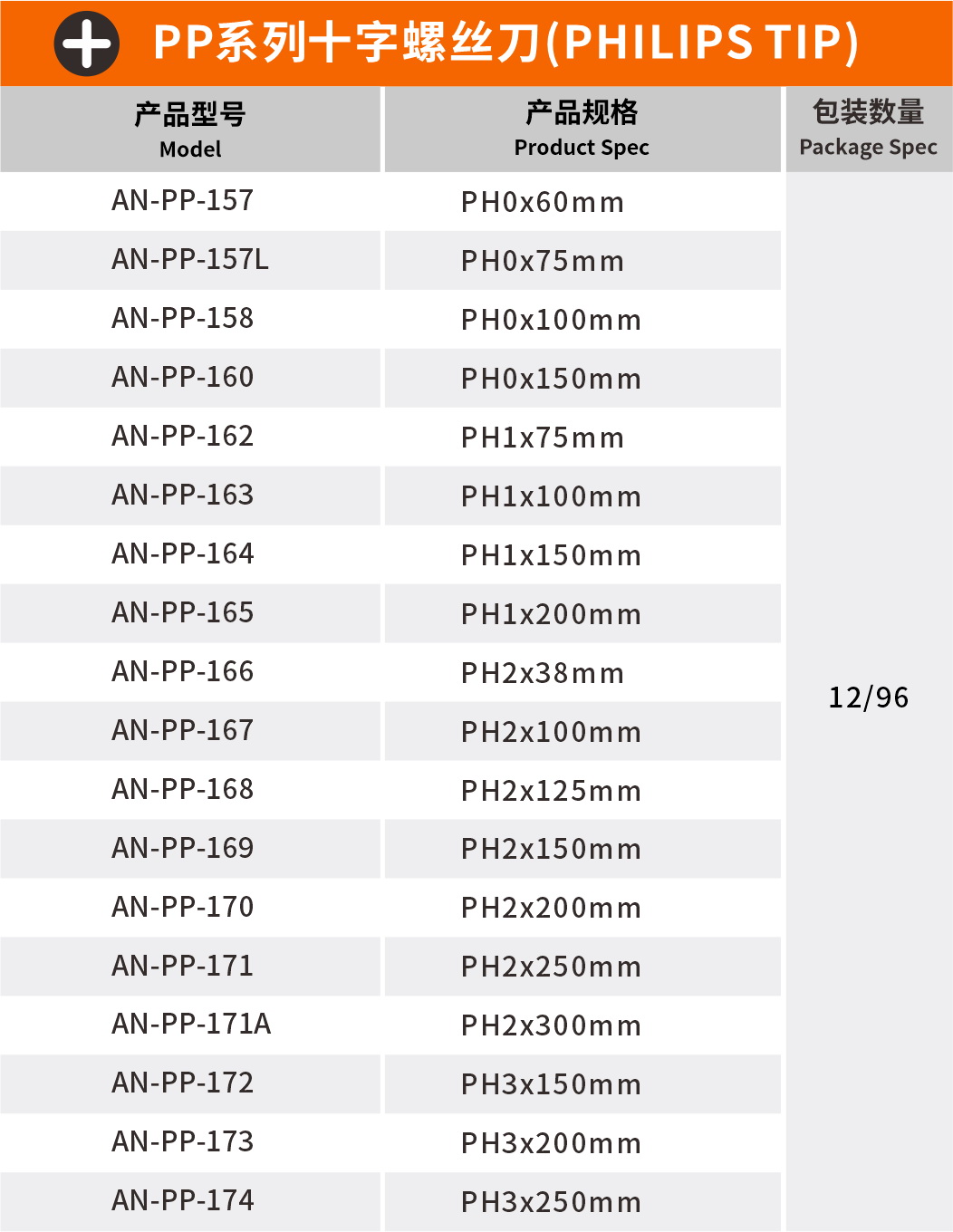Click the PH2x150mm spec cell

point(551,849)
